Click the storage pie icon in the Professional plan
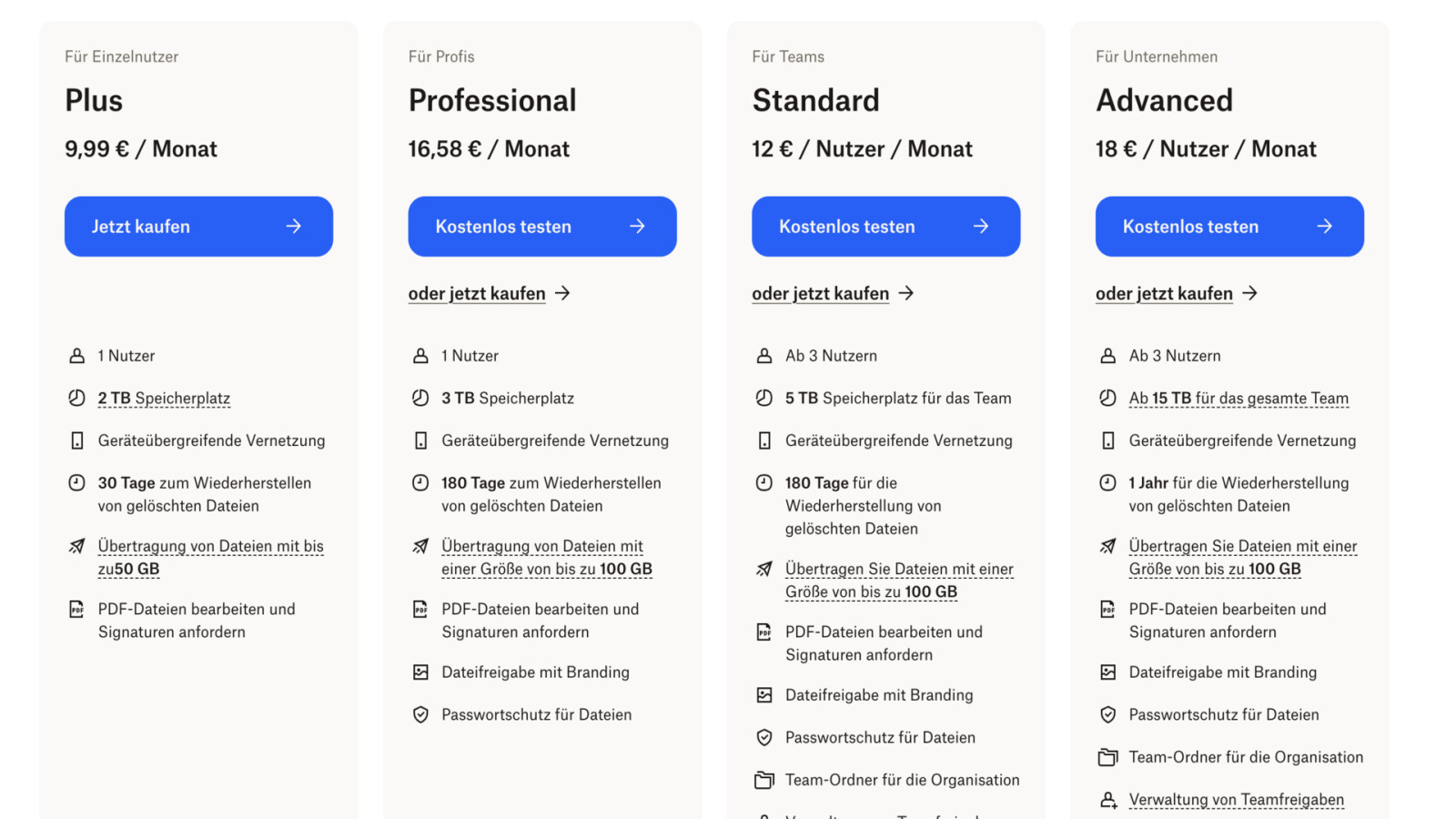1456x819 pixels. pos(420,399)
